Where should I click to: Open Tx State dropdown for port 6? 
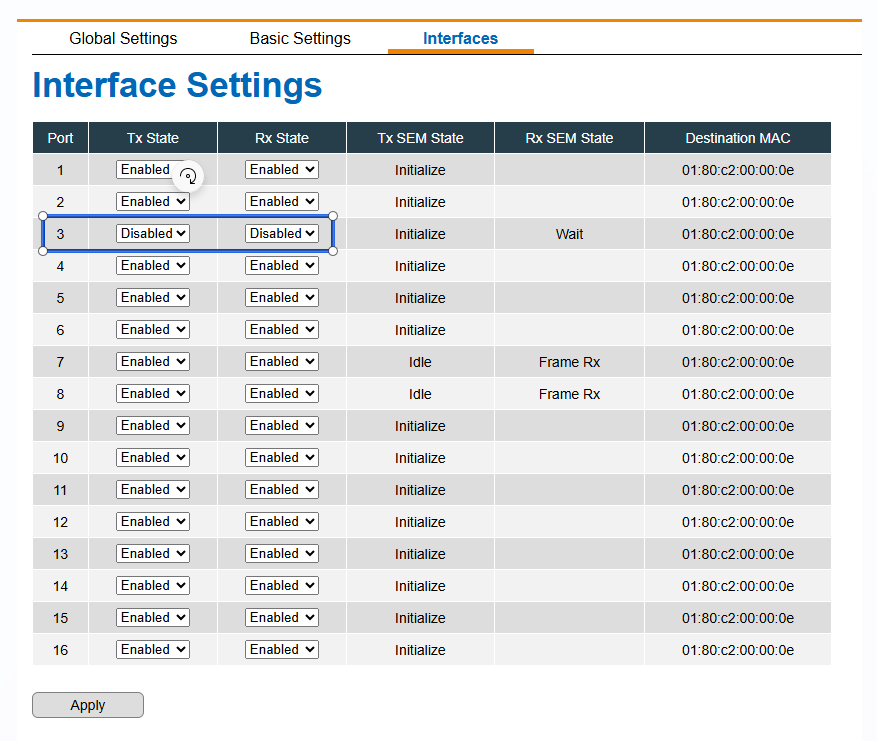[x=153, y=329]
